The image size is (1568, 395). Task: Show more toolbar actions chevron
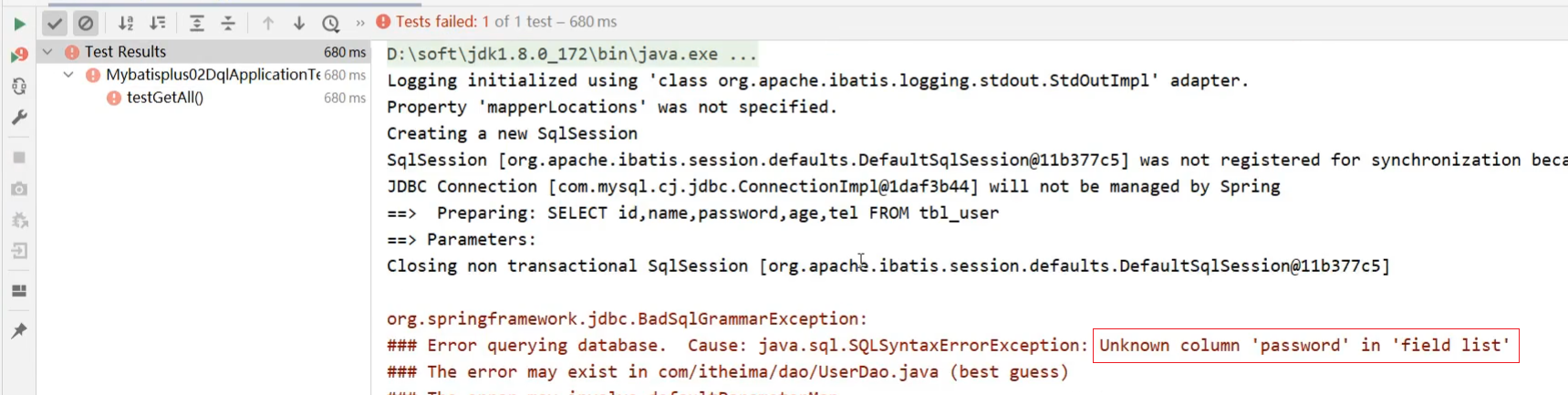[360, 24]
